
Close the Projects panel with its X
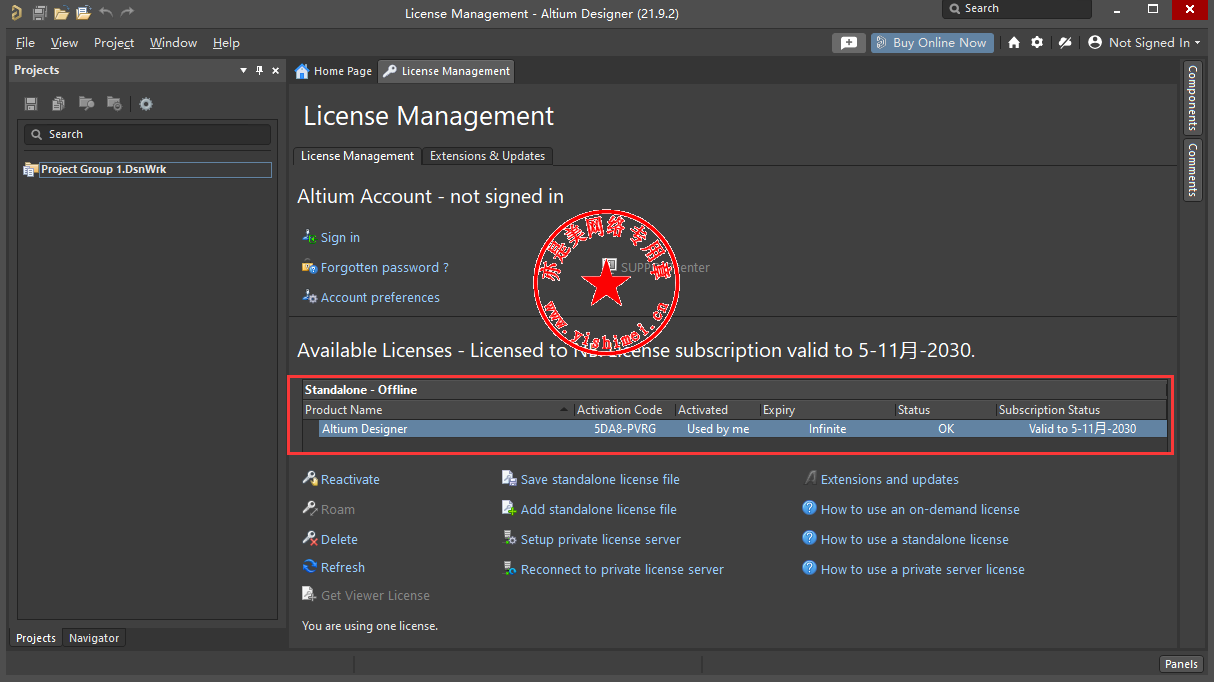coord(276,70)
